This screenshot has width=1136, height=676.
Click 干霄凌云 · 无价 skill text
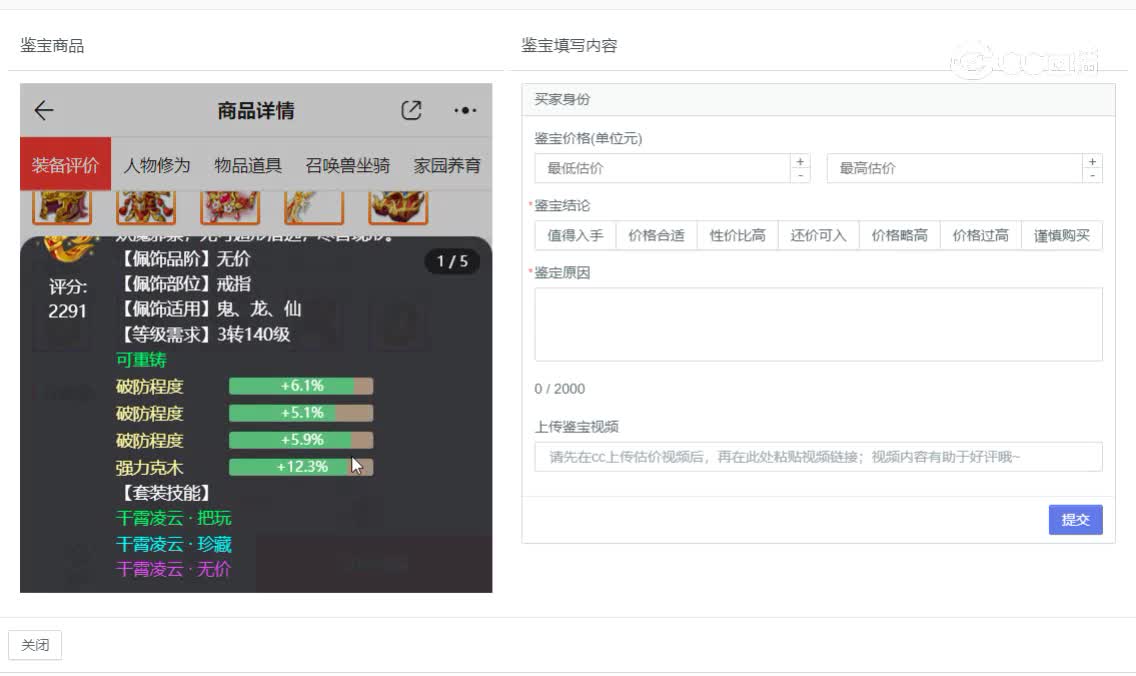pyautogui.click(x=174, y=569)
